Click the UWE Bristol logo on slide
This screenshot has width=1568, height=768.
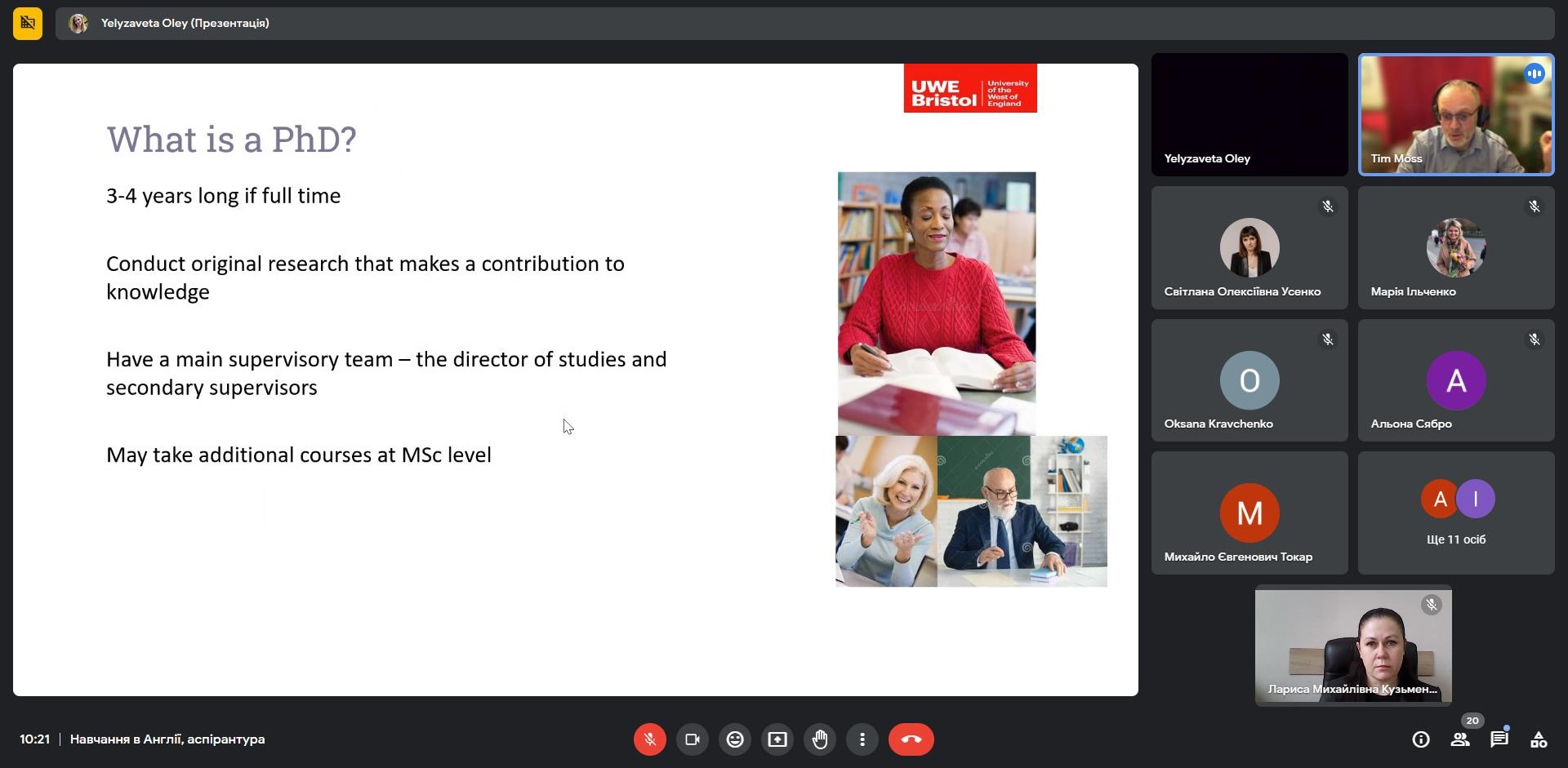[970, 88]
